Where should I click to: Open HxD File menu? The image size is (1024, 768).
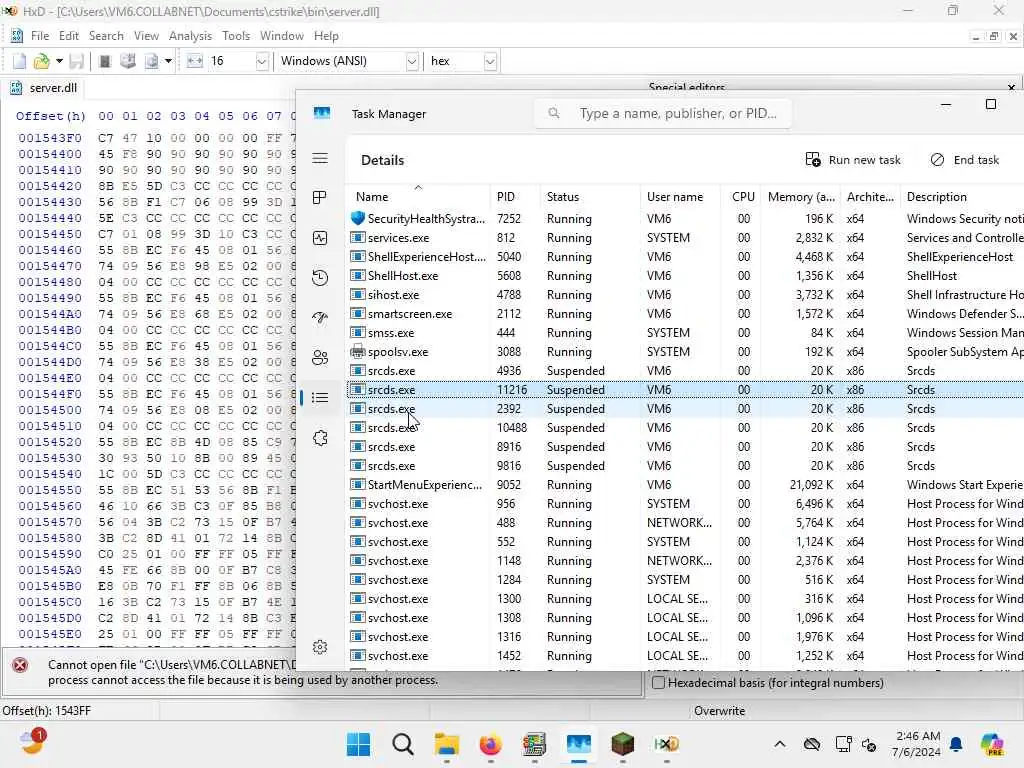[x=40, y=36]
